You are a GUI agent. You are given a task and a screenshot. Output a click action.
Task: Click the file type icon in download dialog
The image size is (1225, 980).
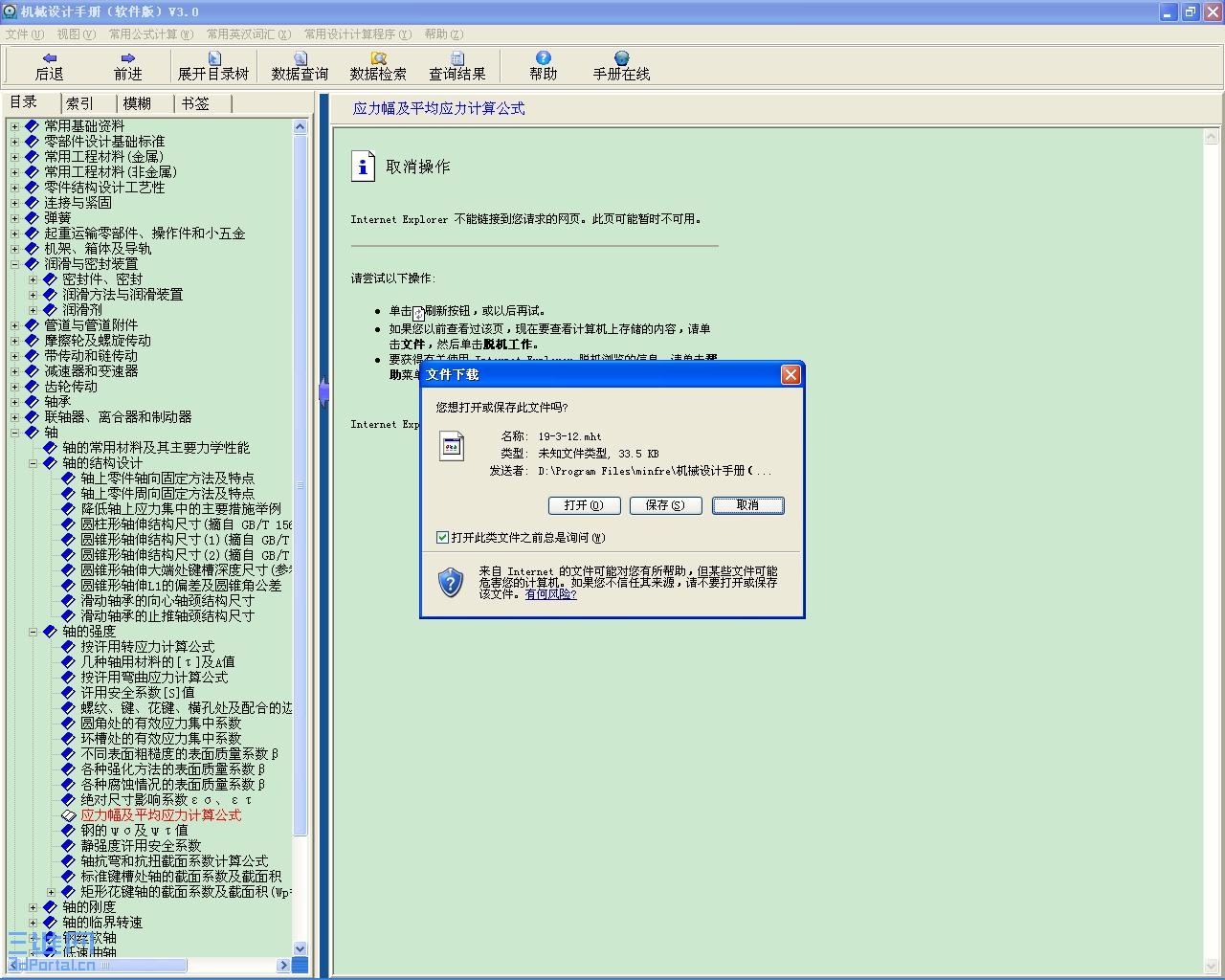pos(452,446)
